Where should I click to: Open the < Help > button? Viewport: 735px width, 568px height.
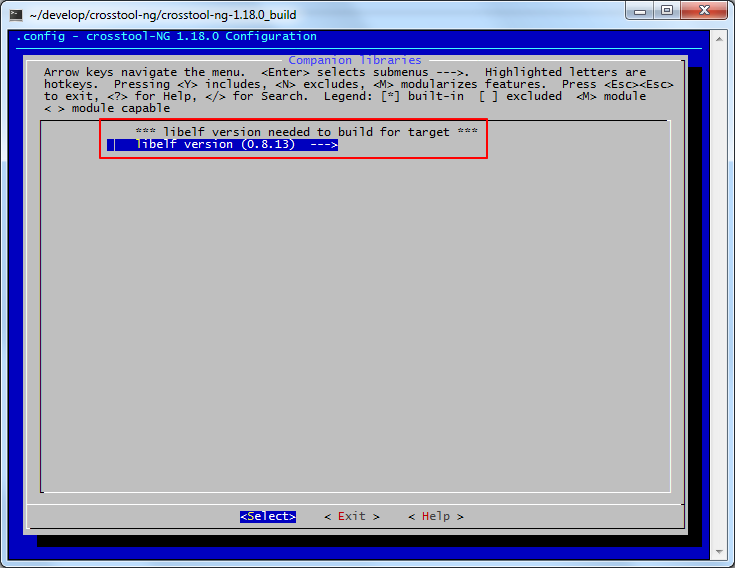[x=436, y=516]
